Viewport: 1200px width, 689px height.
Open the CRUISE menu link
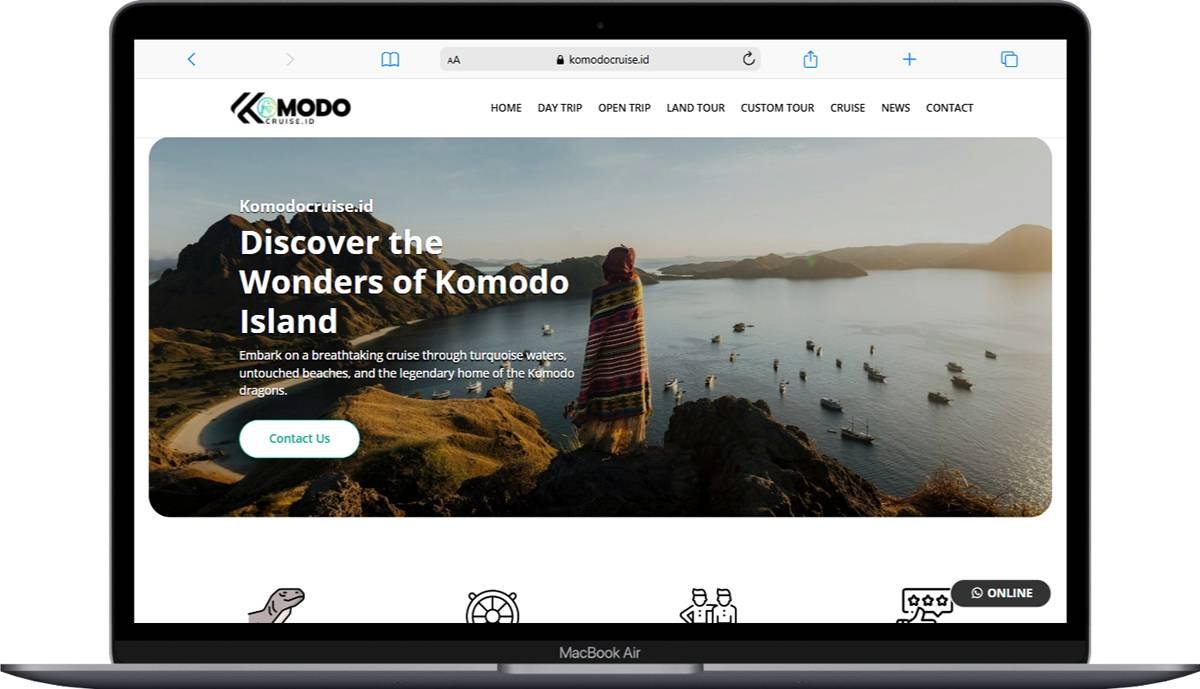pyautogui.click(x=848, y=108)
